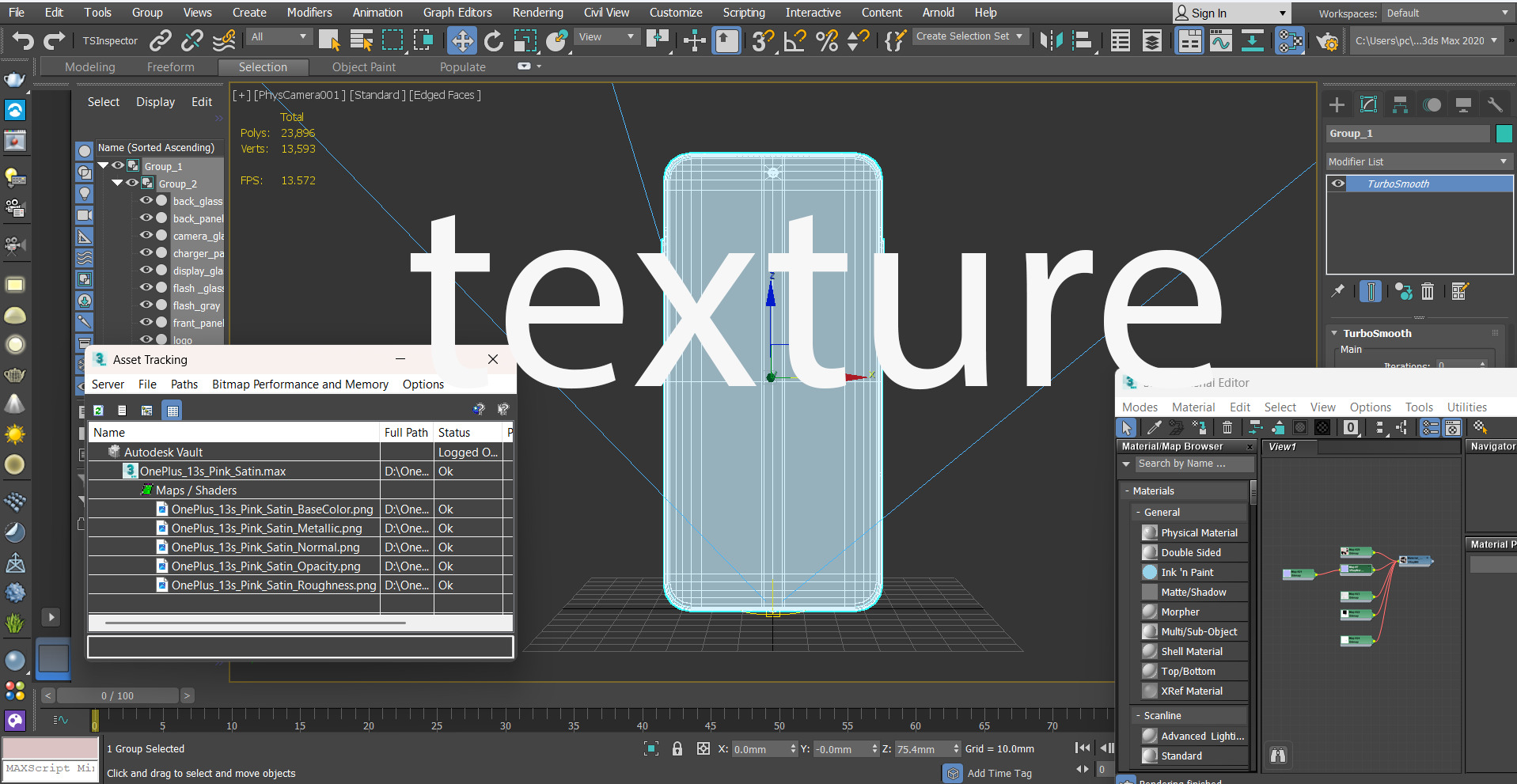Toggle the 3D Snaps button

pos(763,40)
